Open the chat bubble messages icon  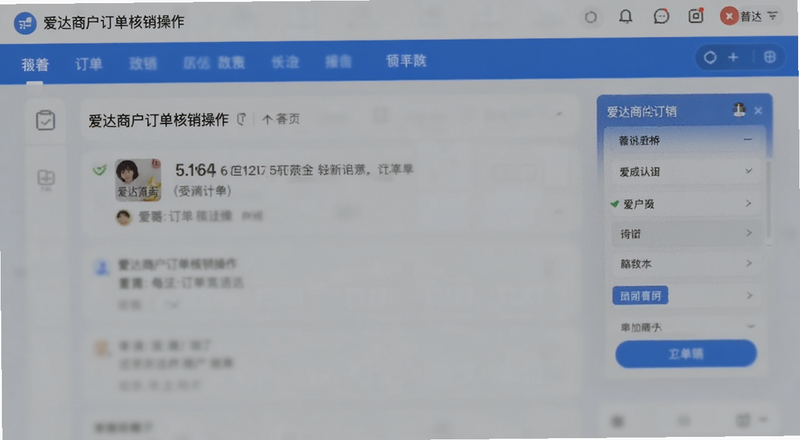point(661,17)
